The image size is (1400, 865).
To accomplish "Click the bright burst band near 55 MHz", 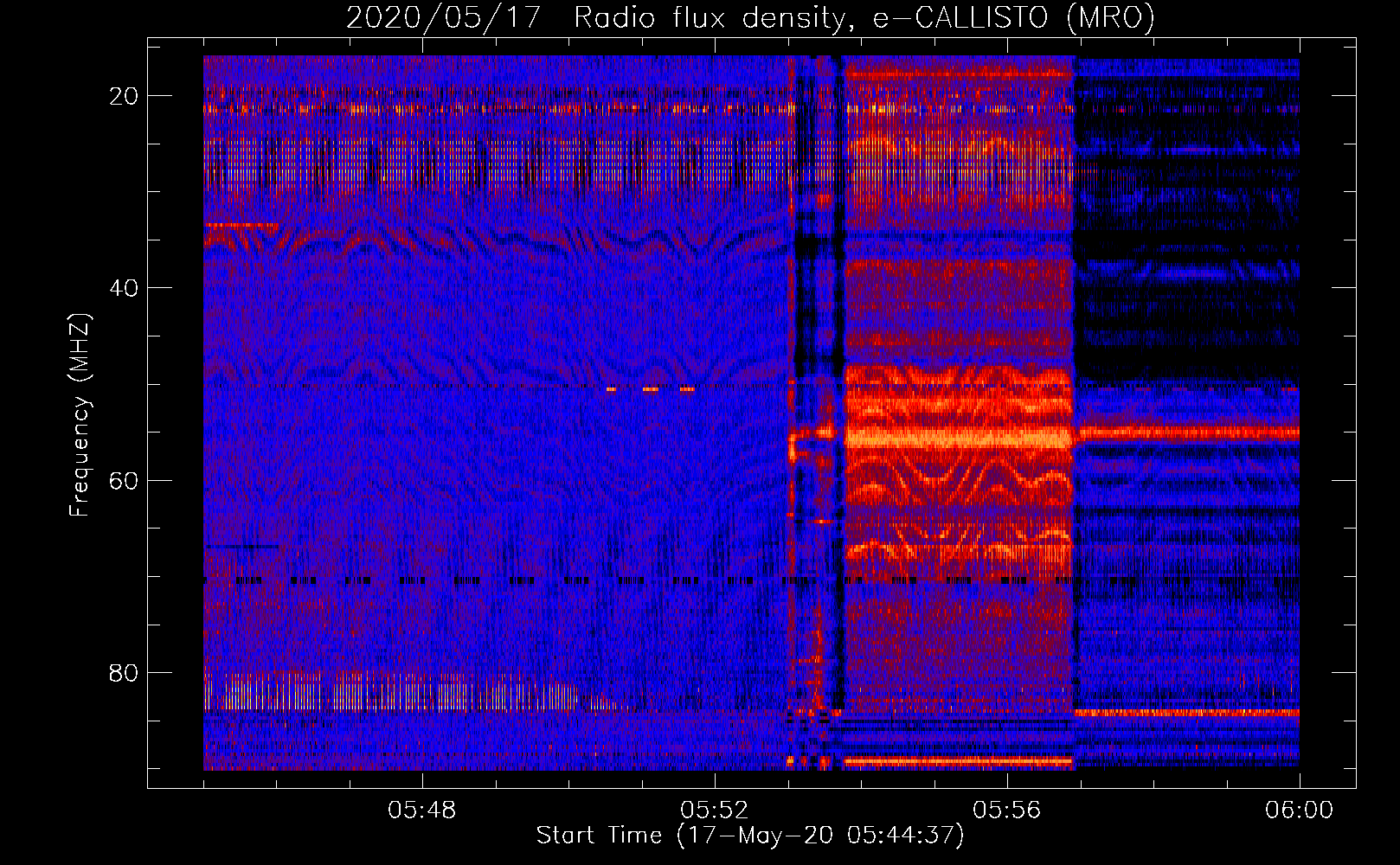I will coord(959,437).
